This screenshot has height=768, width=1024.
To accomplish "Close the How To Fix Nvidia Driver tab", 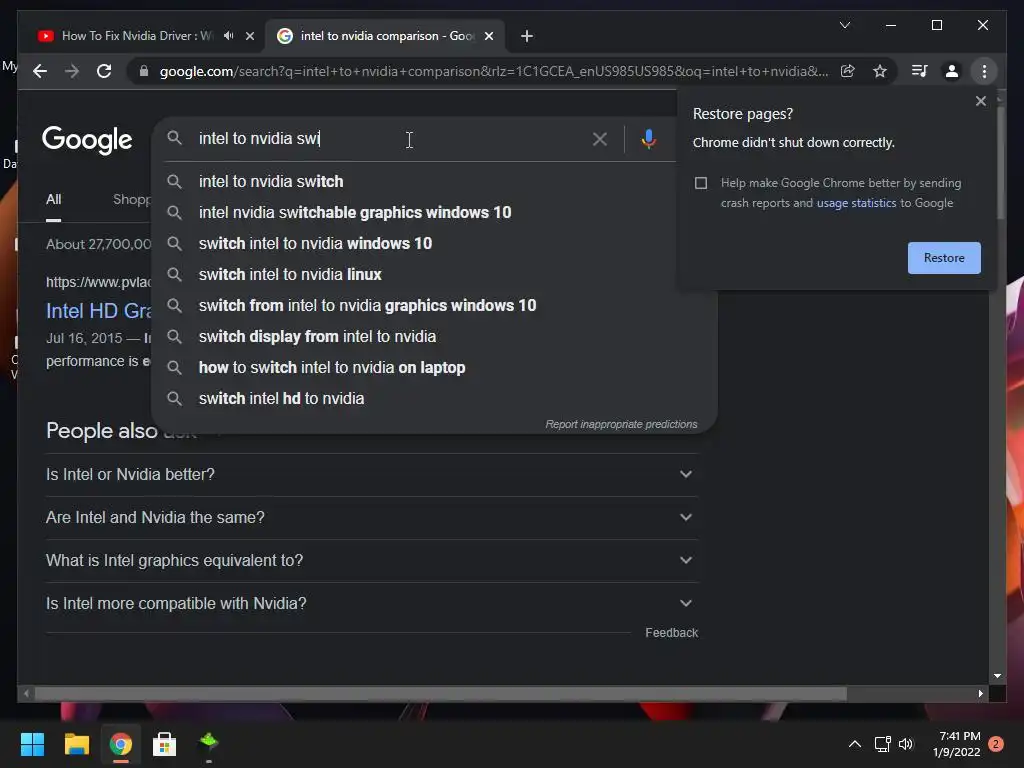I will [x=249, y=36].
